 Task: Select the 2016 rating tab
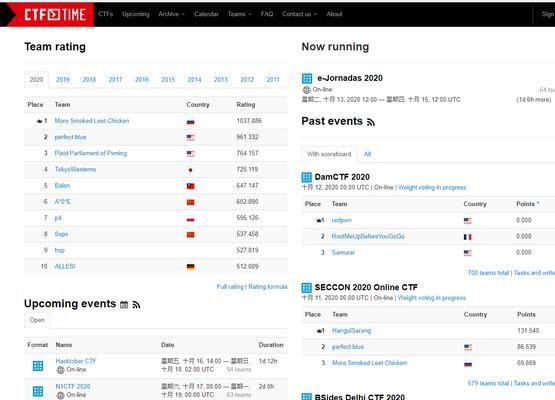pyautogui.click(x=142, y=80)
